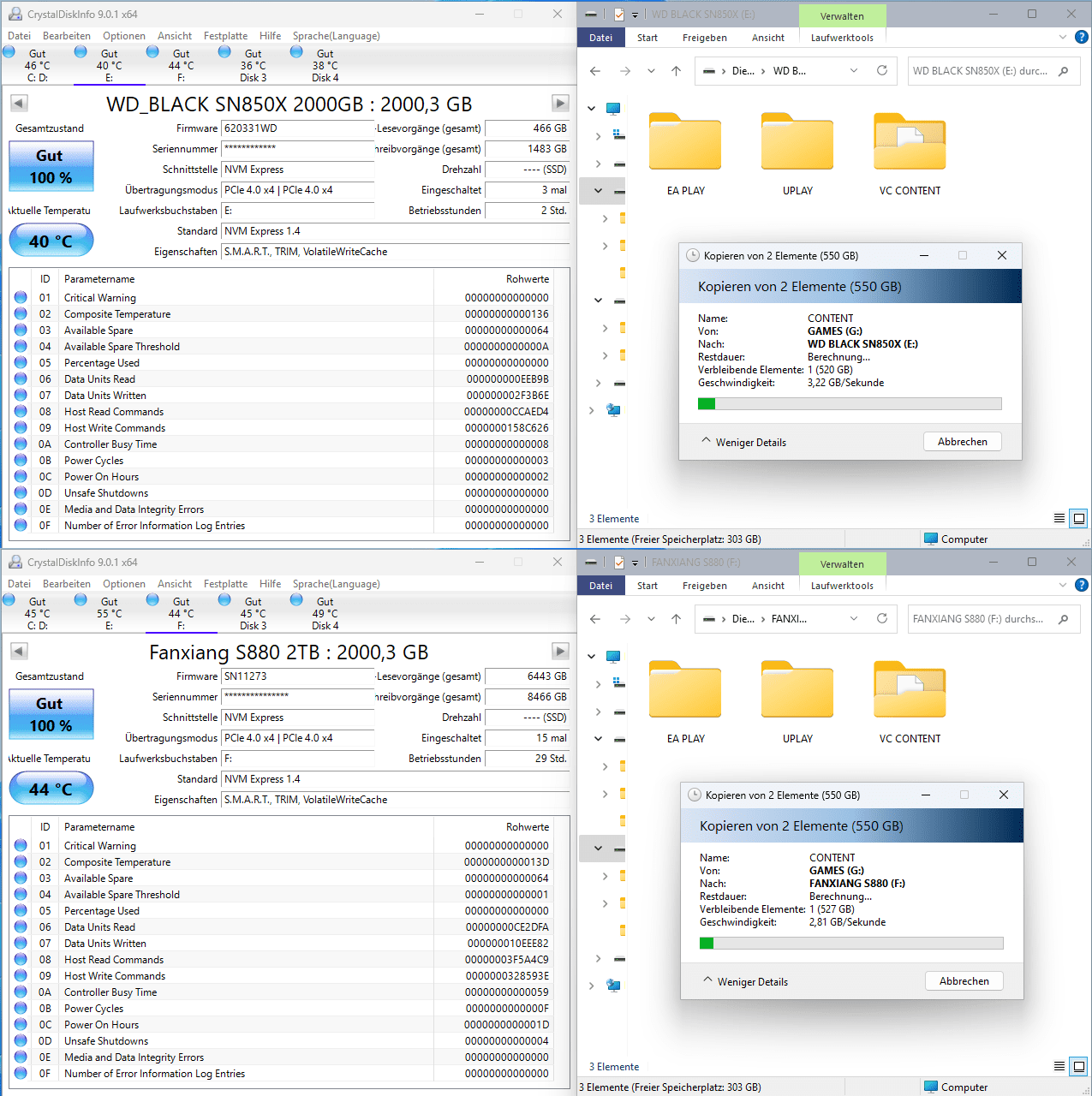The width and height of the screenshot is (1092, 1096).
Task: Switch to details view in FANXIANG Explorer
Action: coord(1059,1066)
